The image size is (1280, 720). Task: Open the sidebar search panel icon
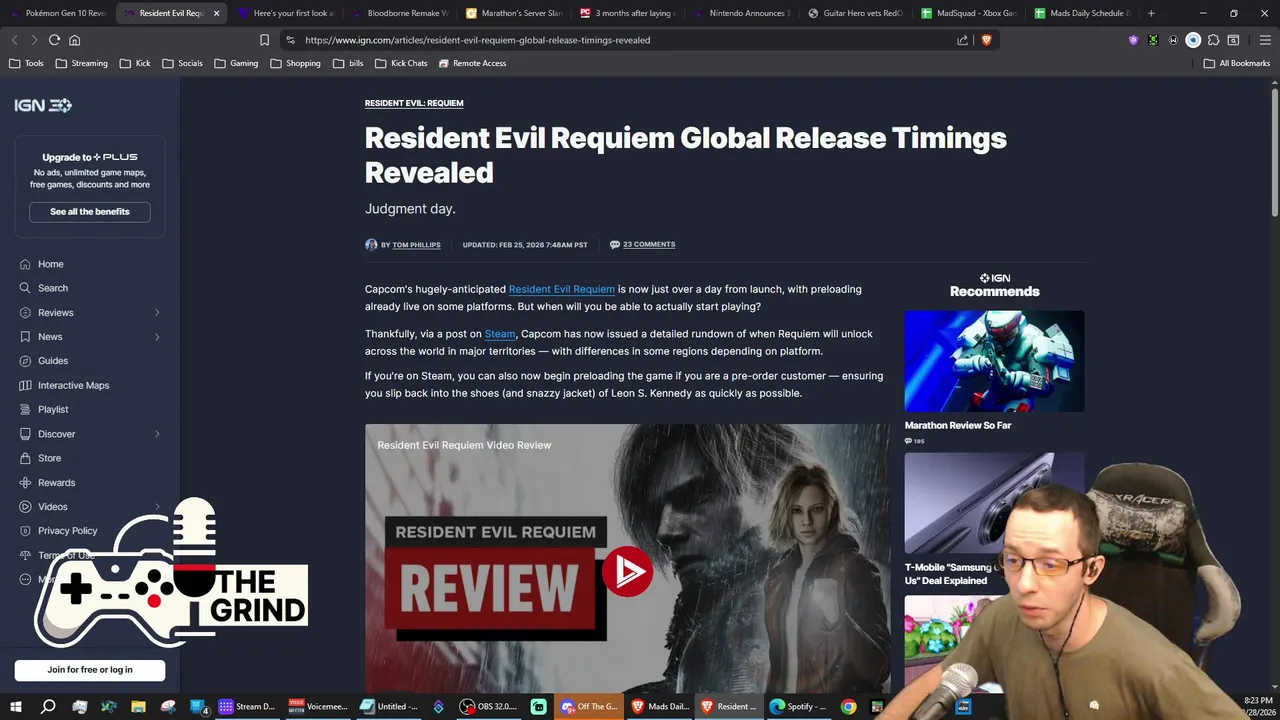pyautogui.click(x=1233, y=40)
